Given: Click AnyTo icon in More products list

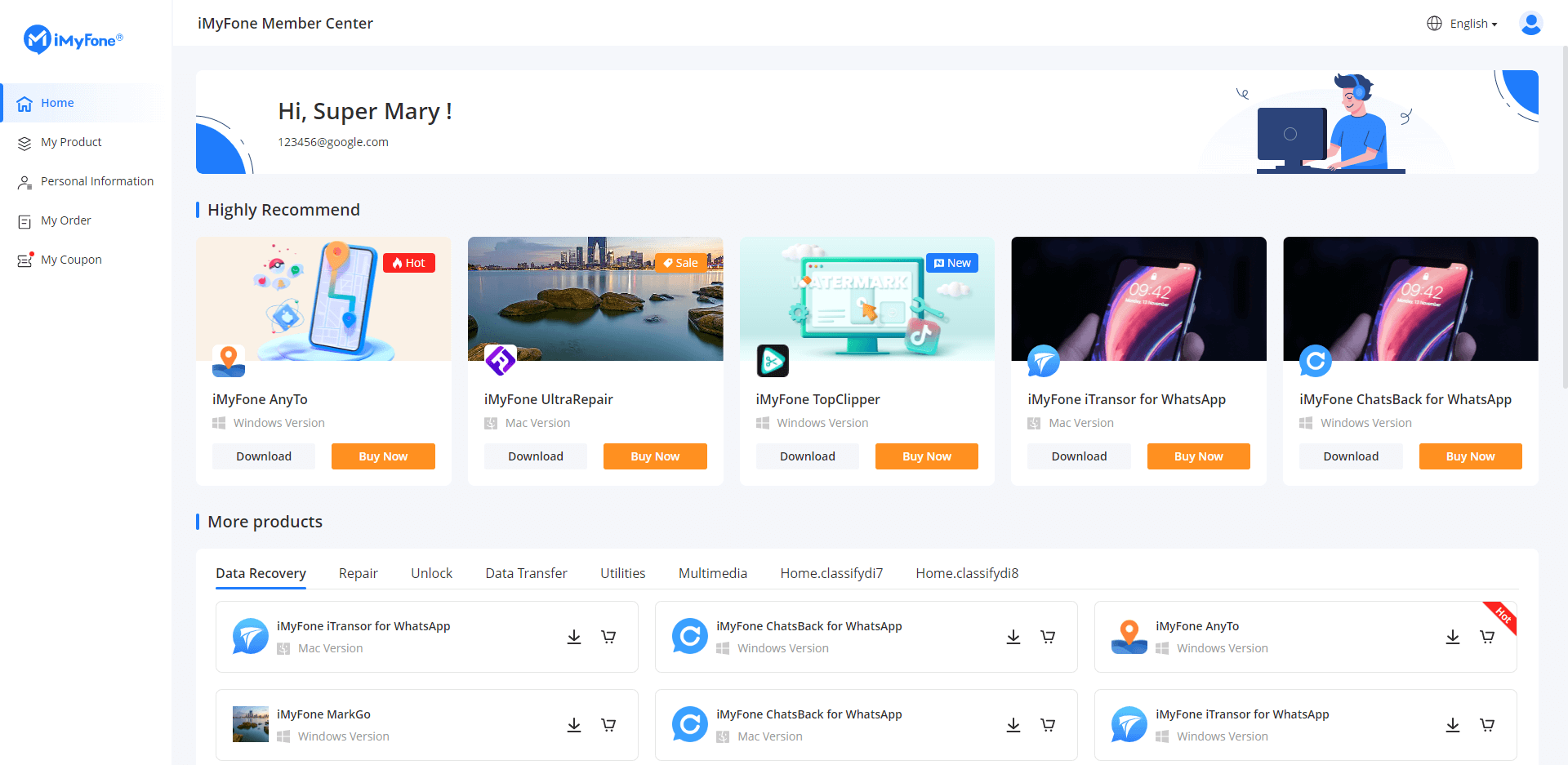Looking at the screenshot, I should tap(1129, 636).
